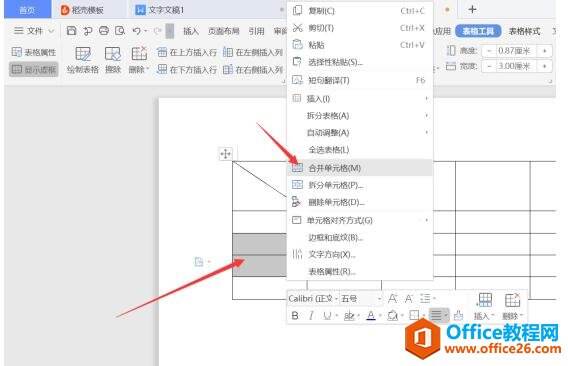The height and width of the screenshot is (366, 568).
Task: Increase row height with plus button
Action: 544,51
